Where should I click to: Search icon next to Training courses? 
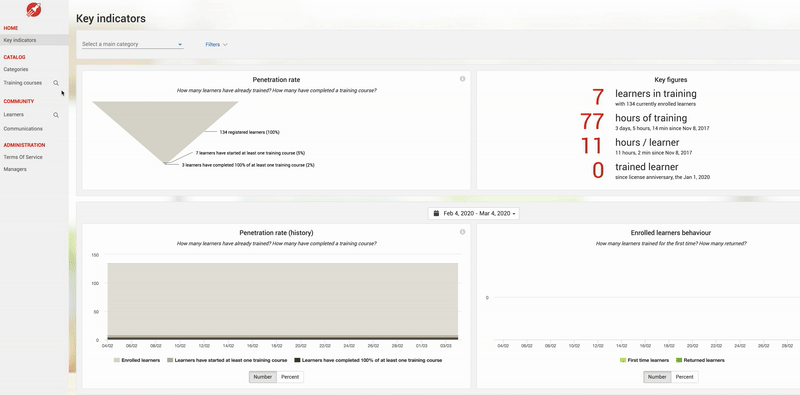[56, 83]
